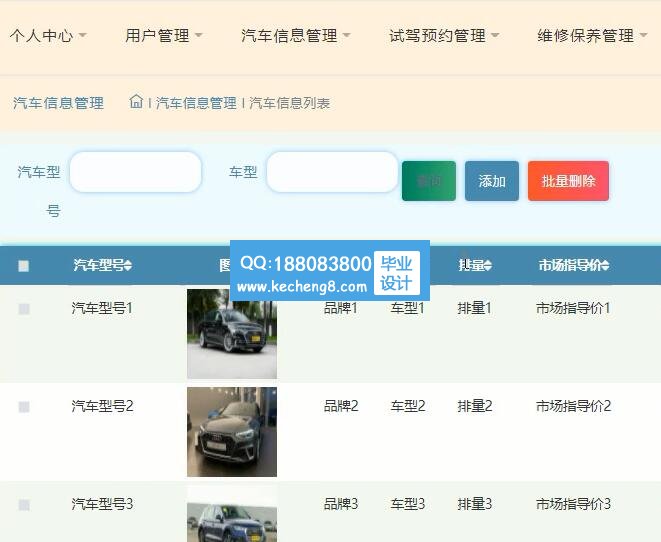661x542 pixels.
Task: Toggle the select-all checkbox in table header
Action: (x=24, y=266)
